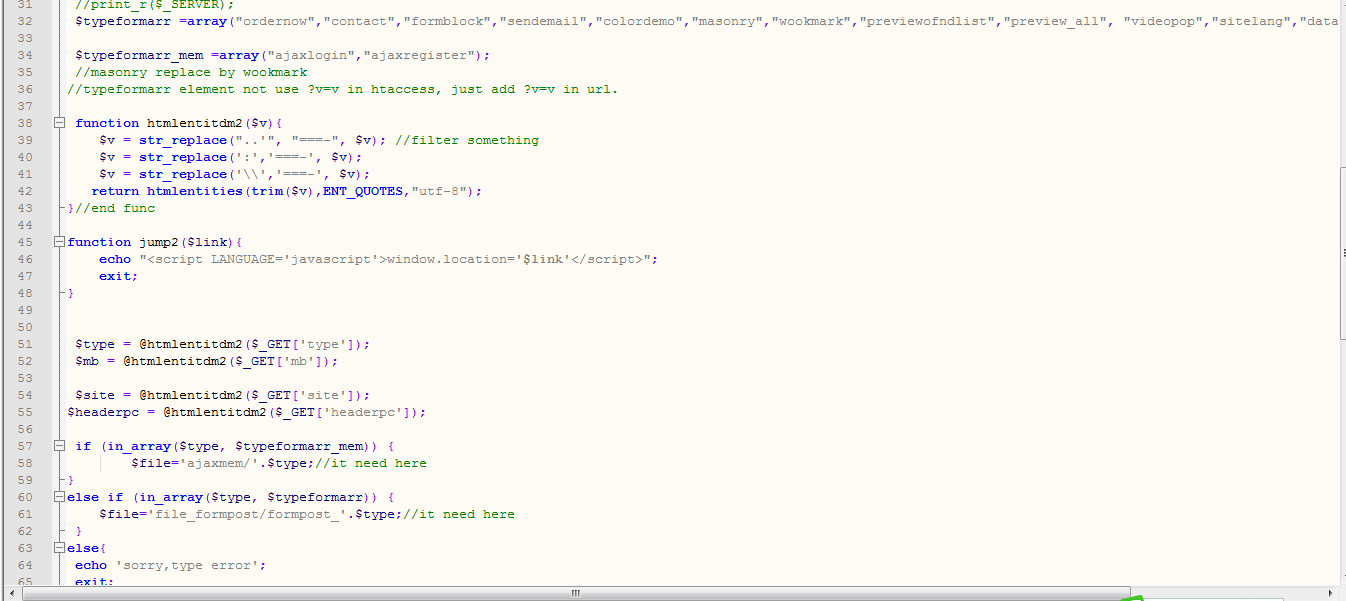Collapse the fold marker beside "else{"
The image size is (1346, 601).
pyautogui.click(x=60, y=548)
